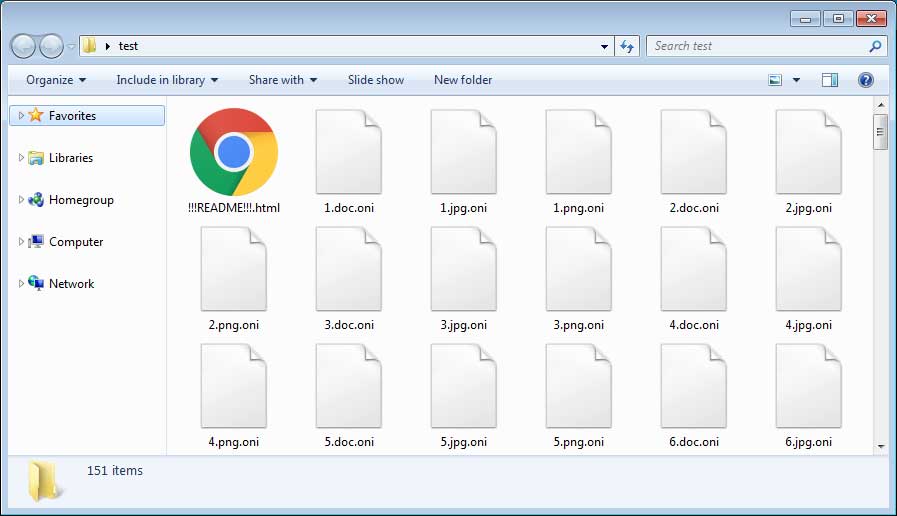Select the 3.doc.oni file icon
The height and width of the screenshot is (516, 897).
(349, 269)
